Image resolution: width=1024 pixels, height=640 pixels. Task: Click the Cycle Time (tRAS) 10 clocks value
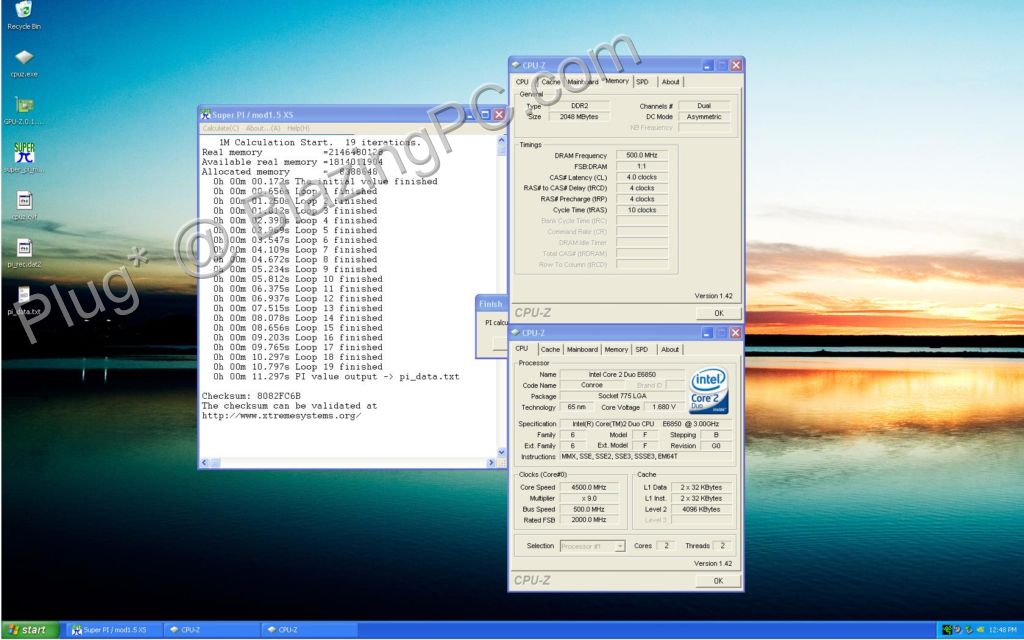[642, 210]
